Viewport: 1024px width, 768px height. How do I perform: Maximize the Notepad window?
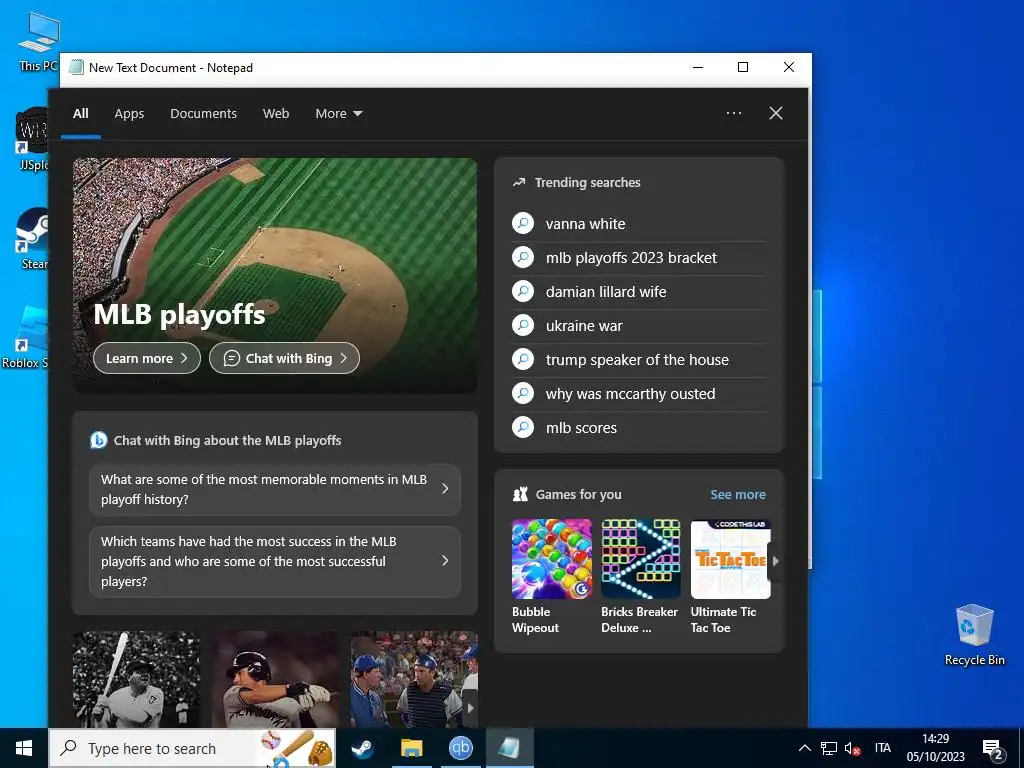pyautogui.click(x=743, y=67)
